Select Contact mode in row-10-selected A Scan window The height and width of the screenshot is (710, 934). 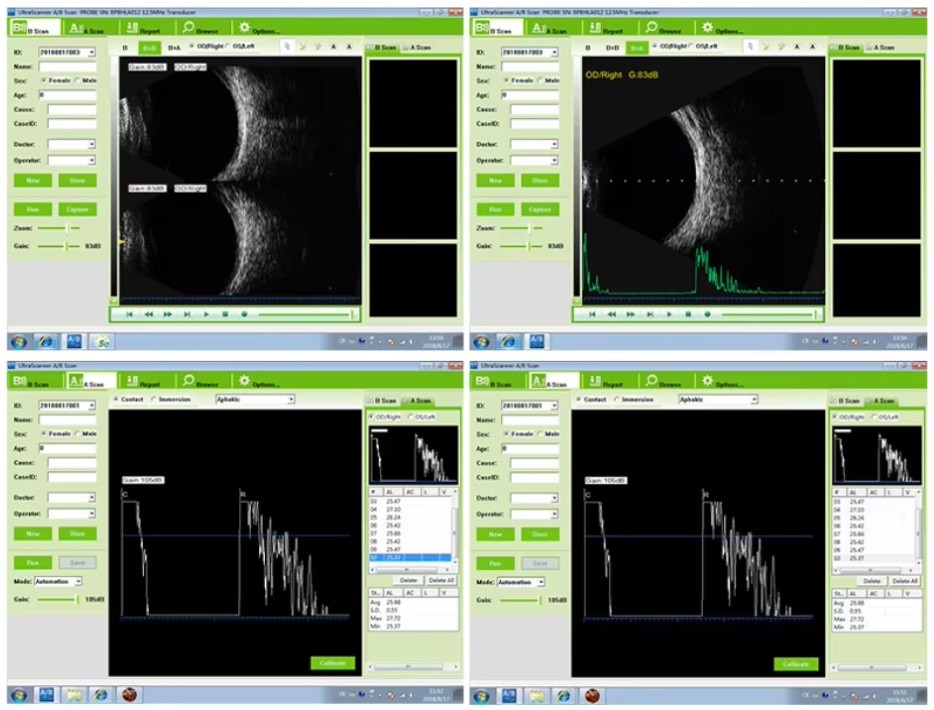(116, 400)
